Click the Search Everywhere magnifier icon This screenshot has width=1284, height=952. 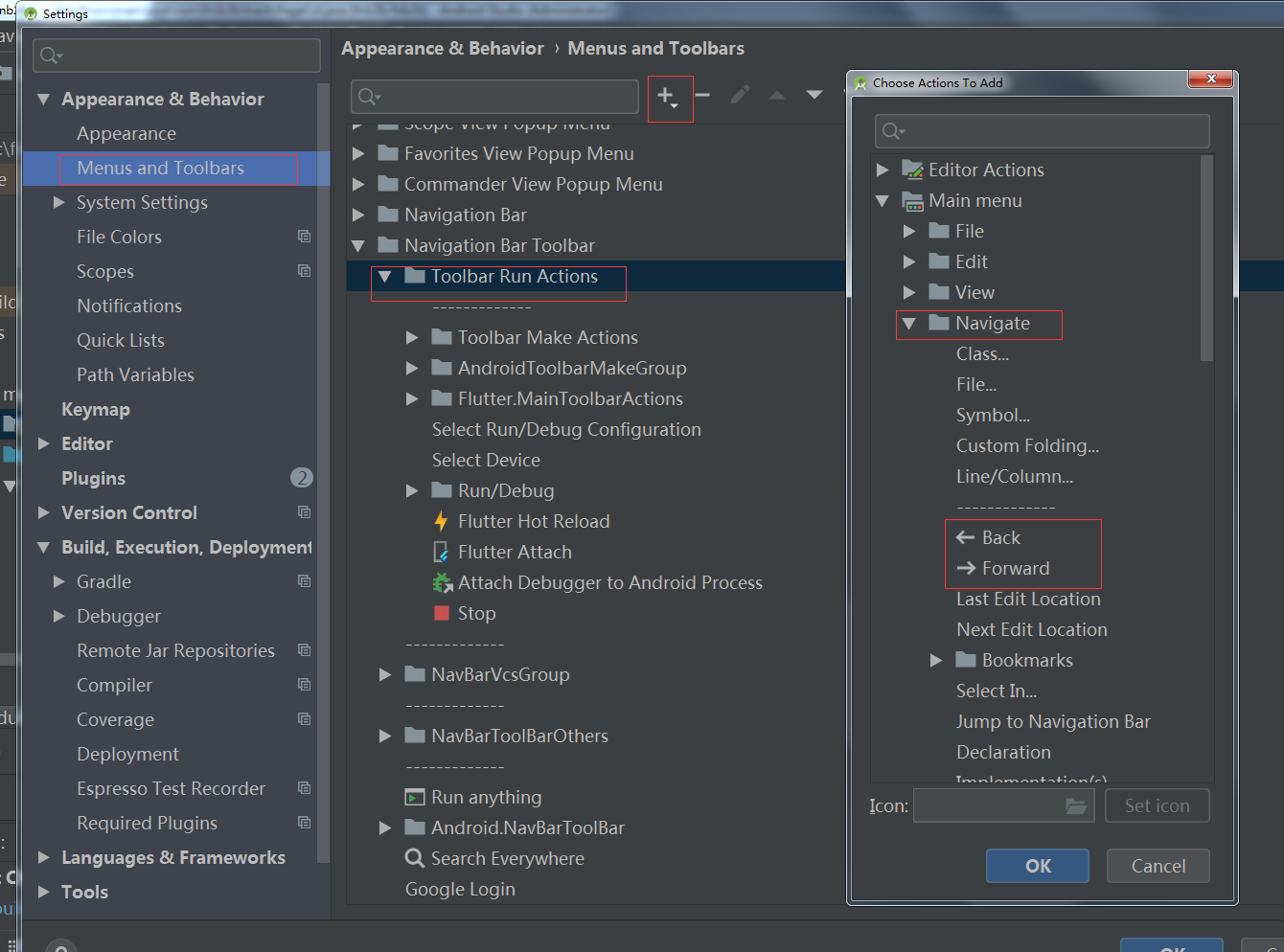pos(416,858)
